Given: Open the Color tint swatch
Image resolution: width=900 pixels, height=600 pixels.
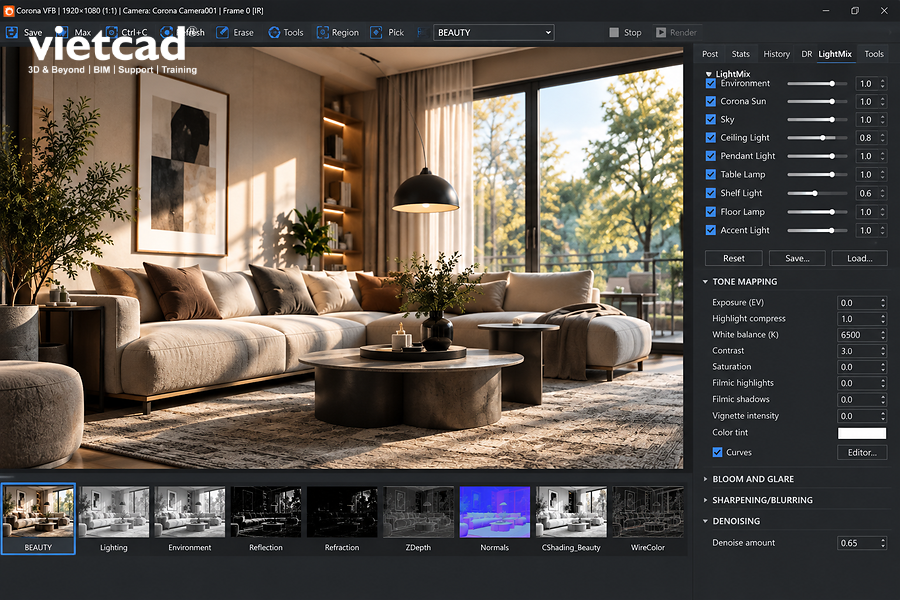Looking at the screenshot, I should click(x=862, y=433).
